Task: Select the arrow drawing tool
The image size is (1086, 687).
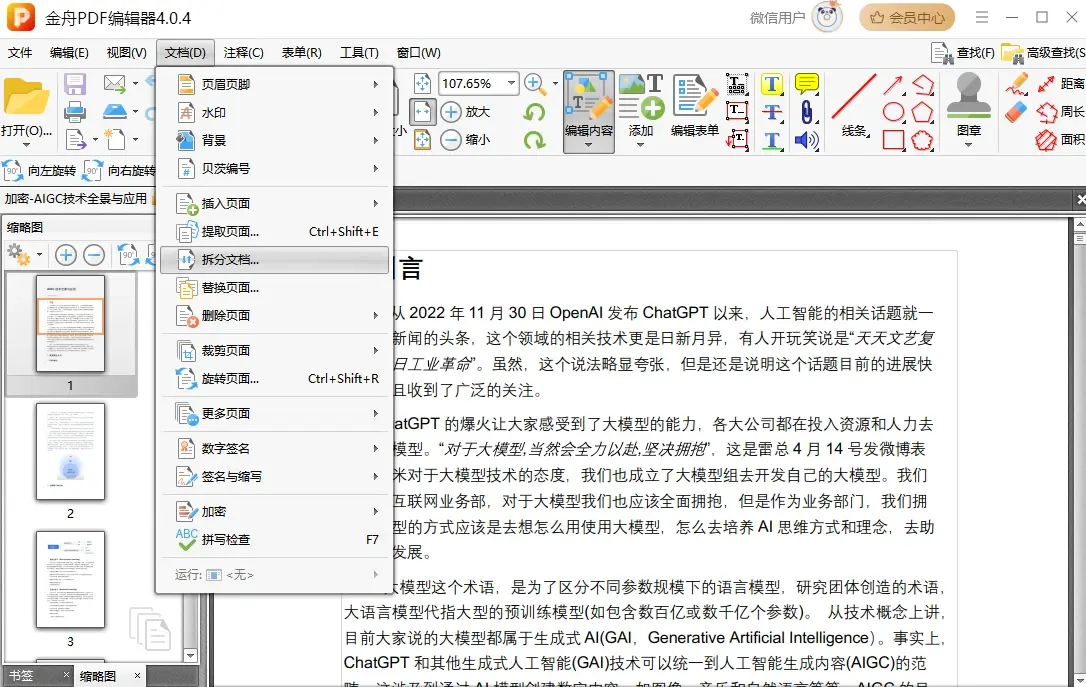Action: (x=893, y=84)
